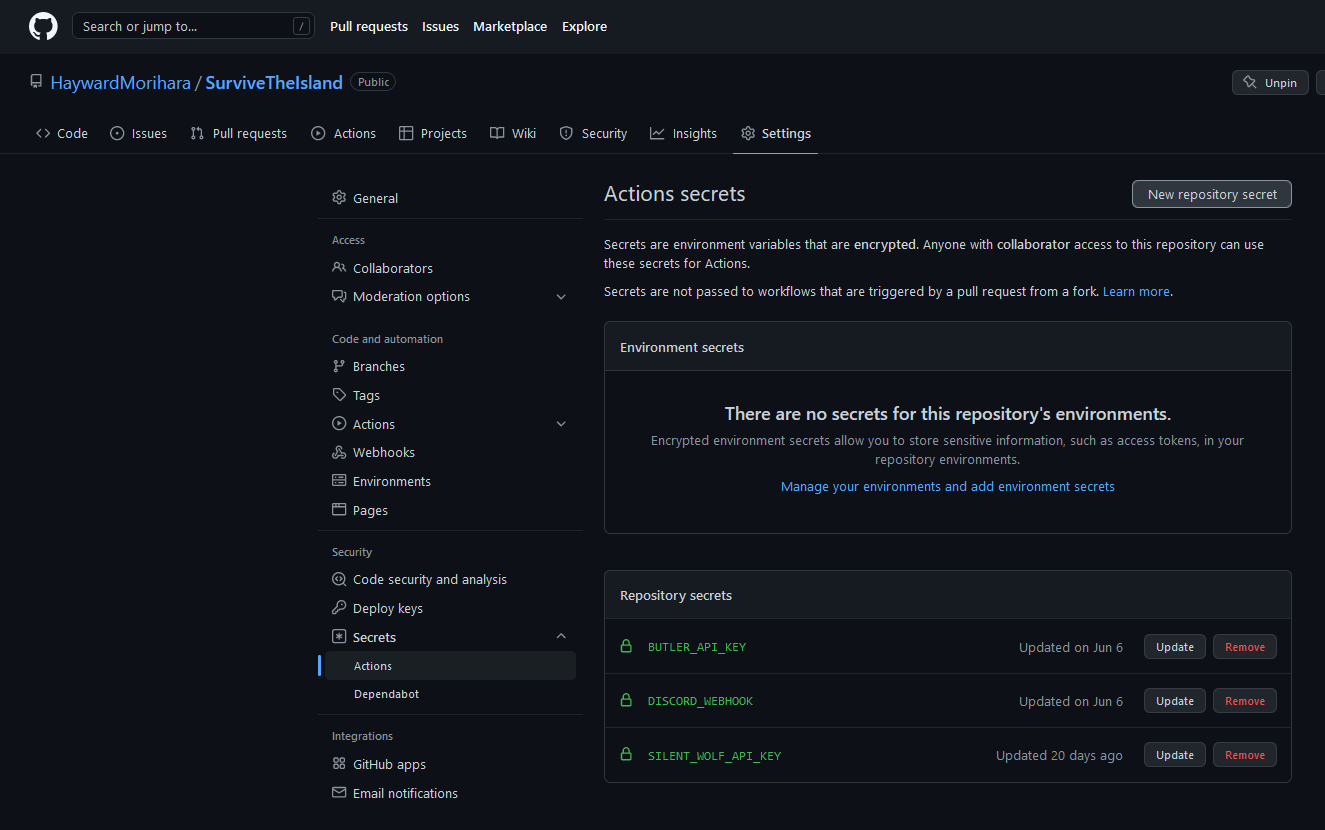Open the HaywardMorihara owner link

(121, 82)
